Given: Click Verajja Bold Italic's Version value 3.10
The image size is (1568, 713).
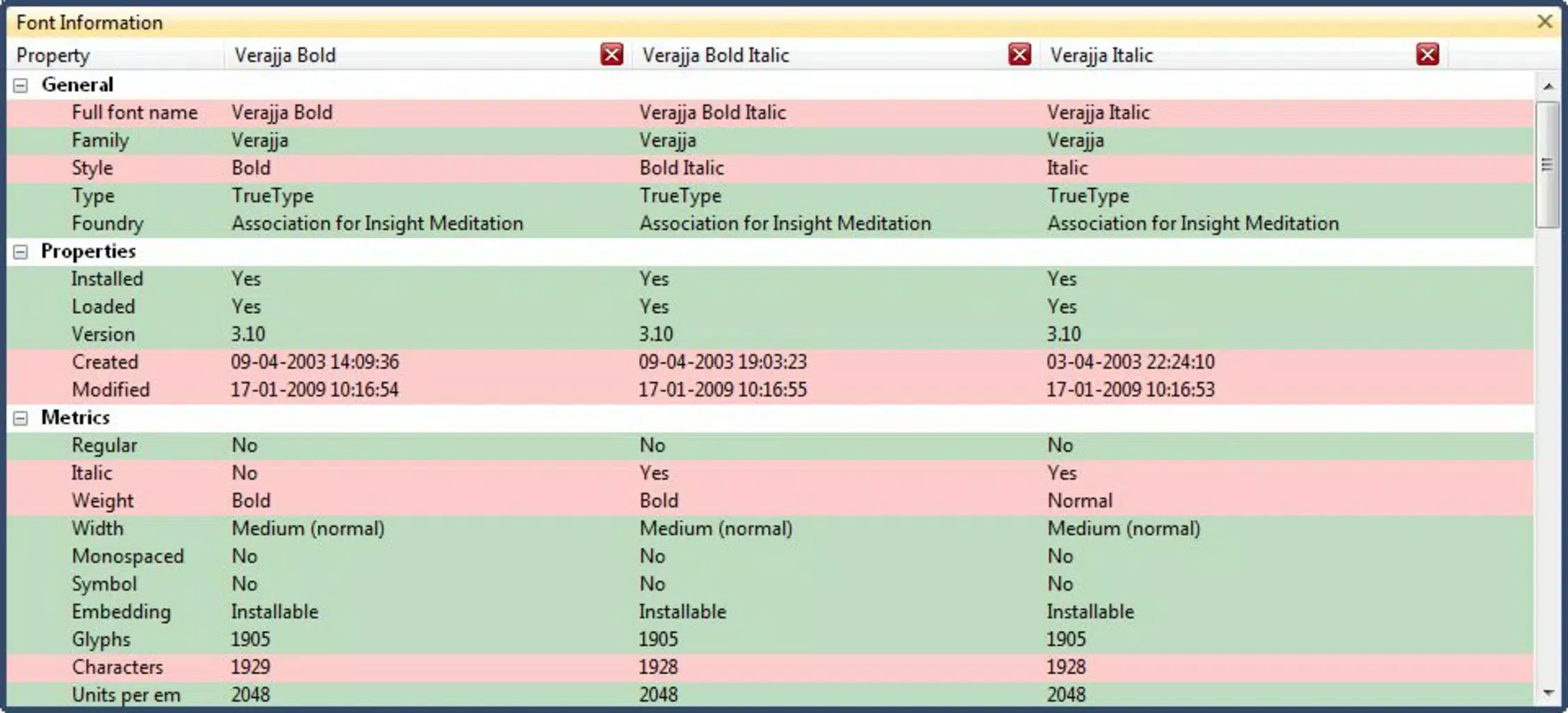Looking at the screenshot, I should (x=656, y=334).
